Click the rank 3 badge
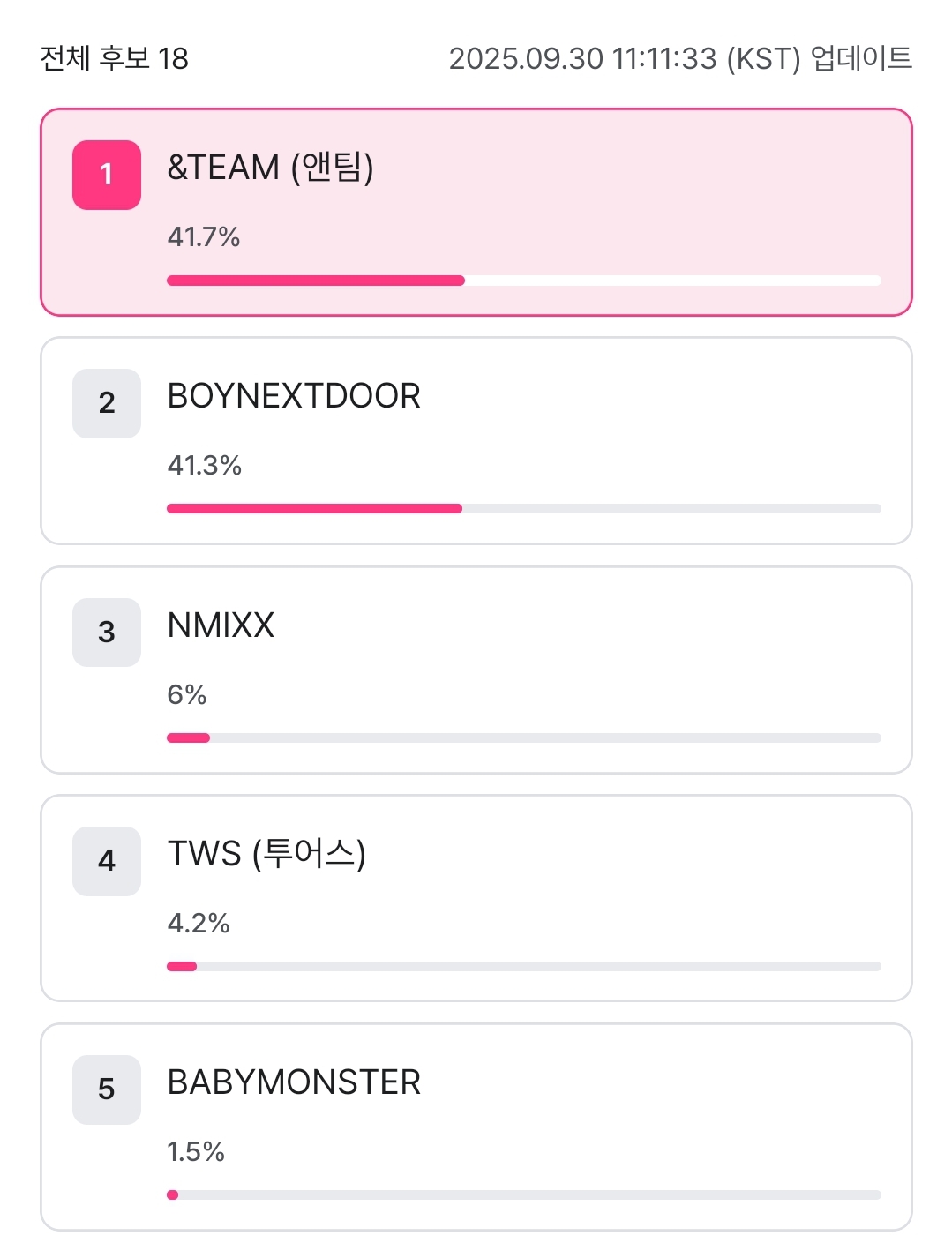This screenshot has height=1243, width=952. pos(107,632)
